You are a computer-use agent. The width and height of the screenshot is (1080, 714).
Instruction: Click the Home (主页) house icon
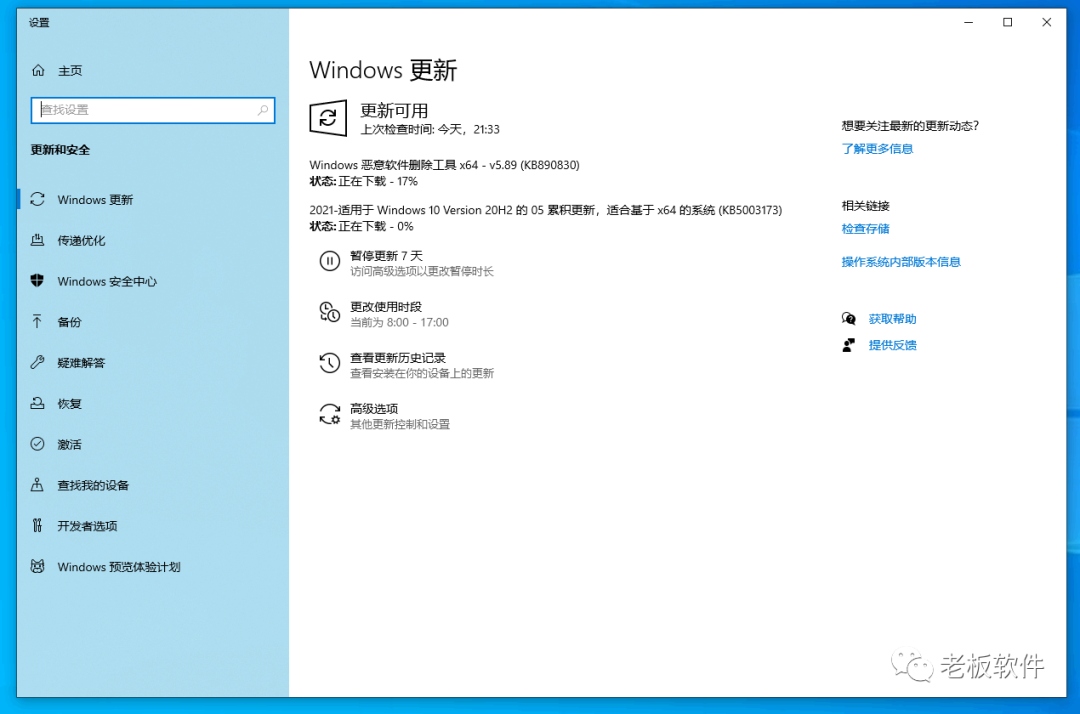39,70
